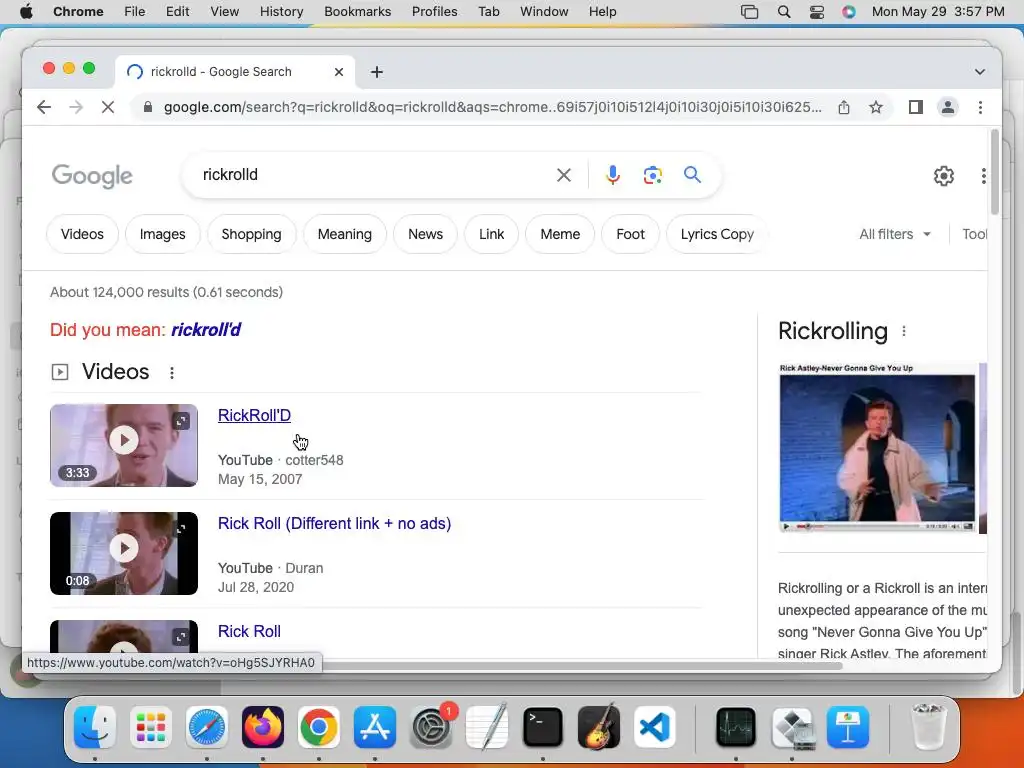Open the History menu in the menu bar

point(281,12)
